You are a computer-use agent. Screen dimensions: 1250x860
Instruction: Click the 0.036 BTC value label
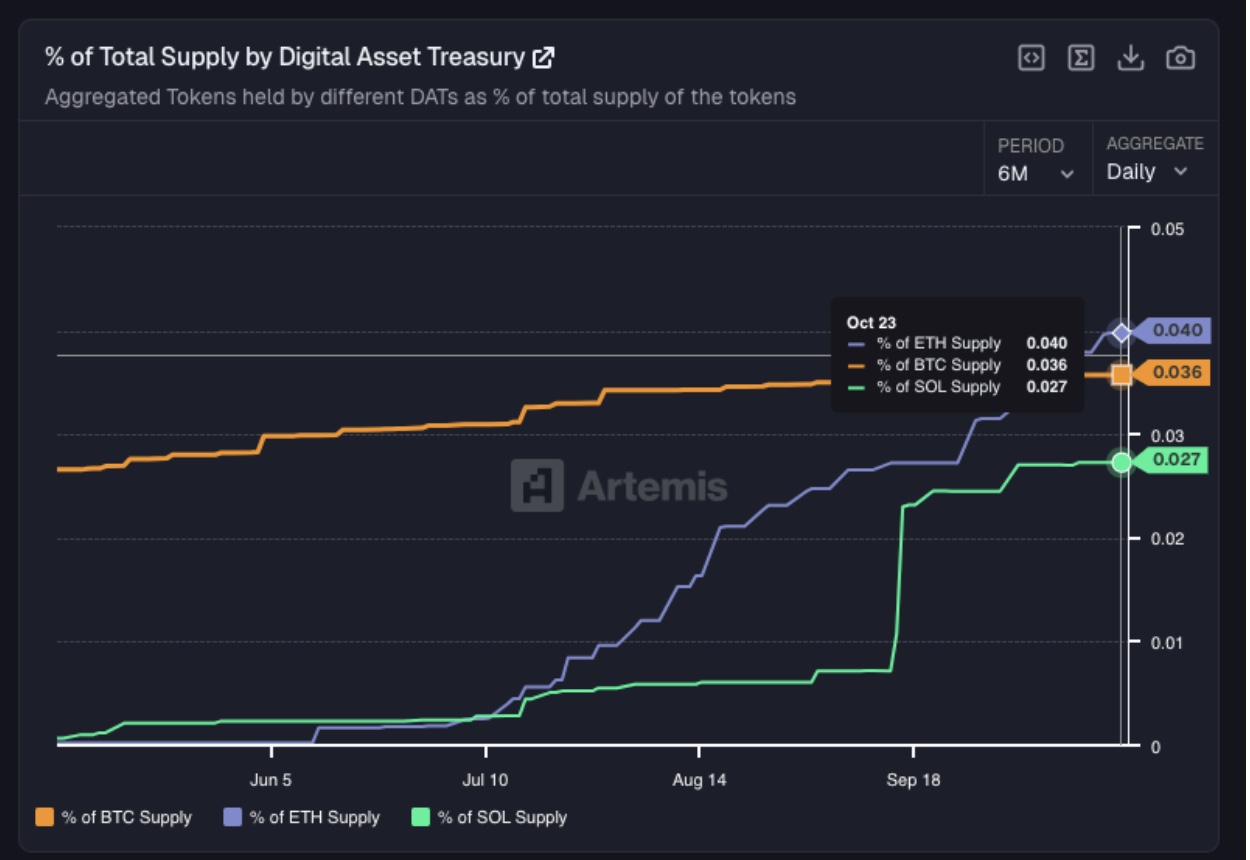(1177, 373)
